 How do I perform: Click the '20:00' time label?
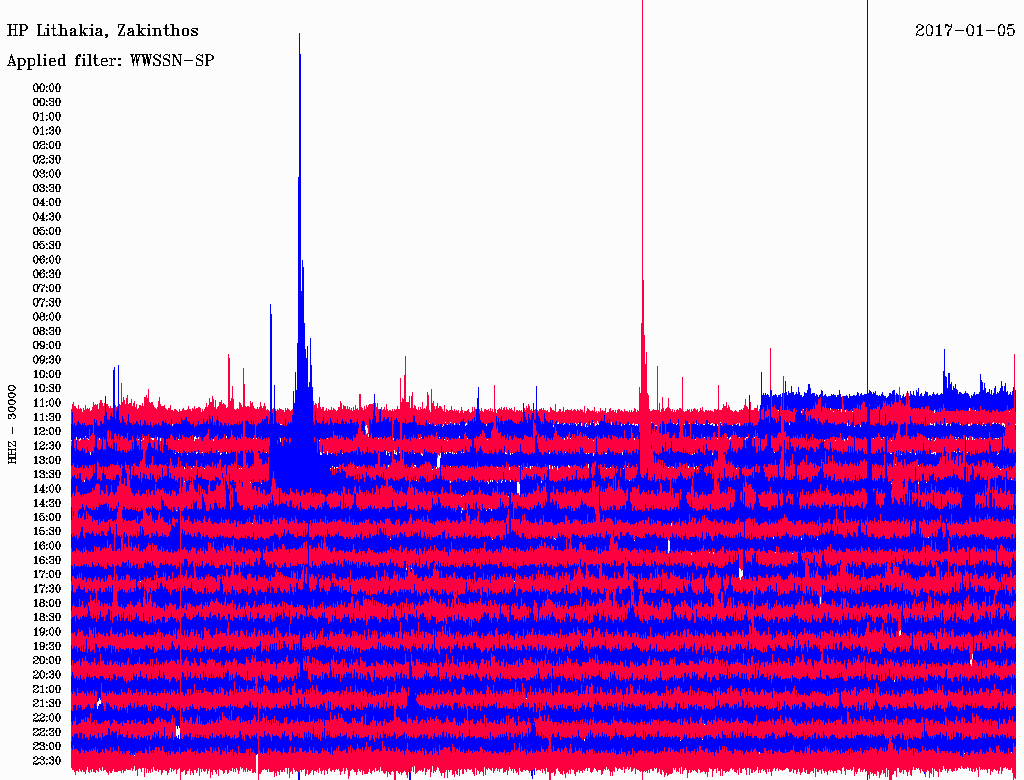(x=47, y=660)
